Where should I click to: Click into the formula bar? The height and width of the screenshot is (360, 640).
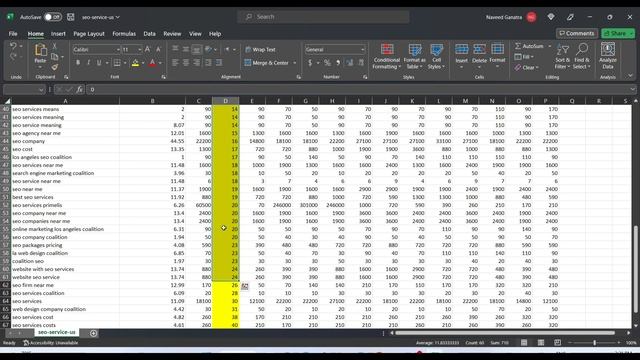coord(359,89)
